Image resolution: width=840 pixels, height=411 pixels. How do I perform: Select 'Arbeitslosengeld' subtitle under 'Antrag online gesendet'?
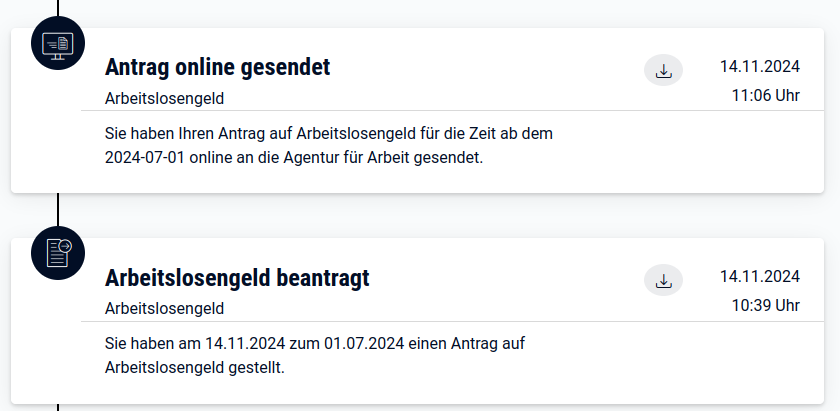(x=164, y=99)
